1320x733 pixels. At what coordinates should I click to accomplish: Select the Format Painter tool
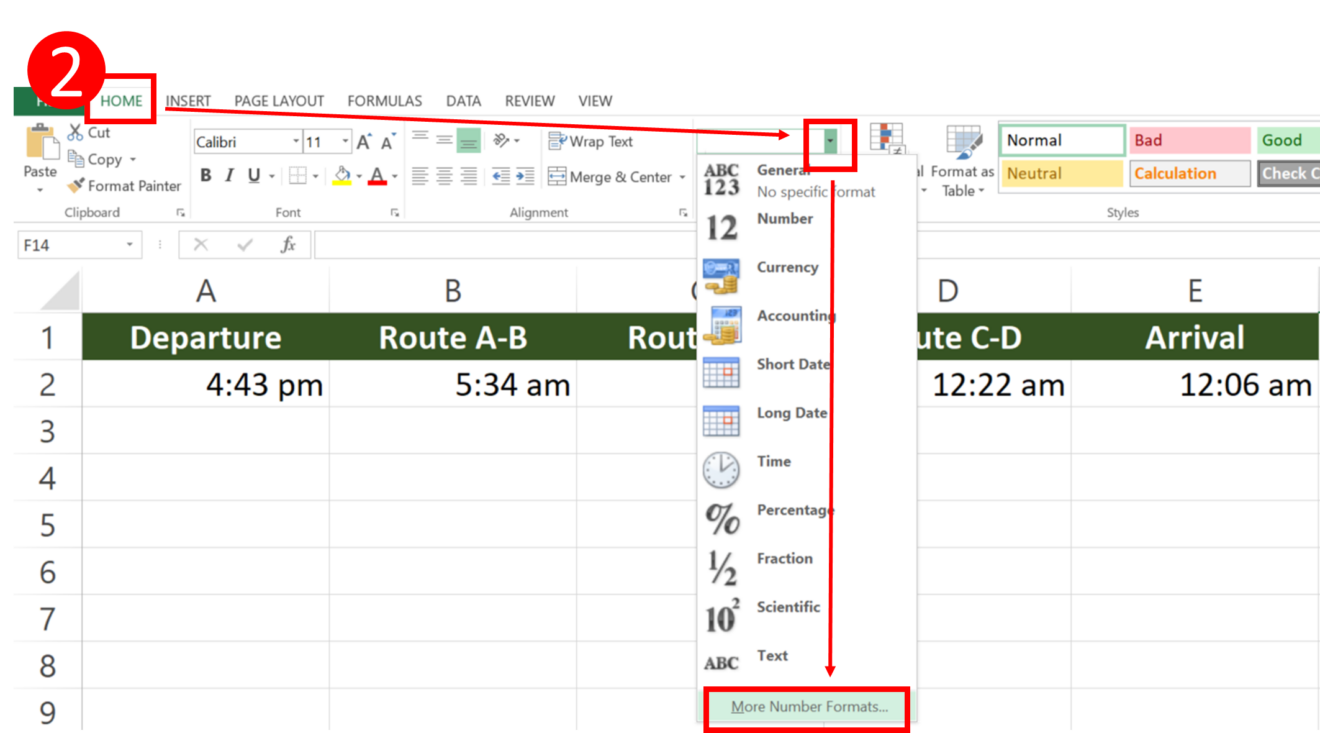pos(124,186)
